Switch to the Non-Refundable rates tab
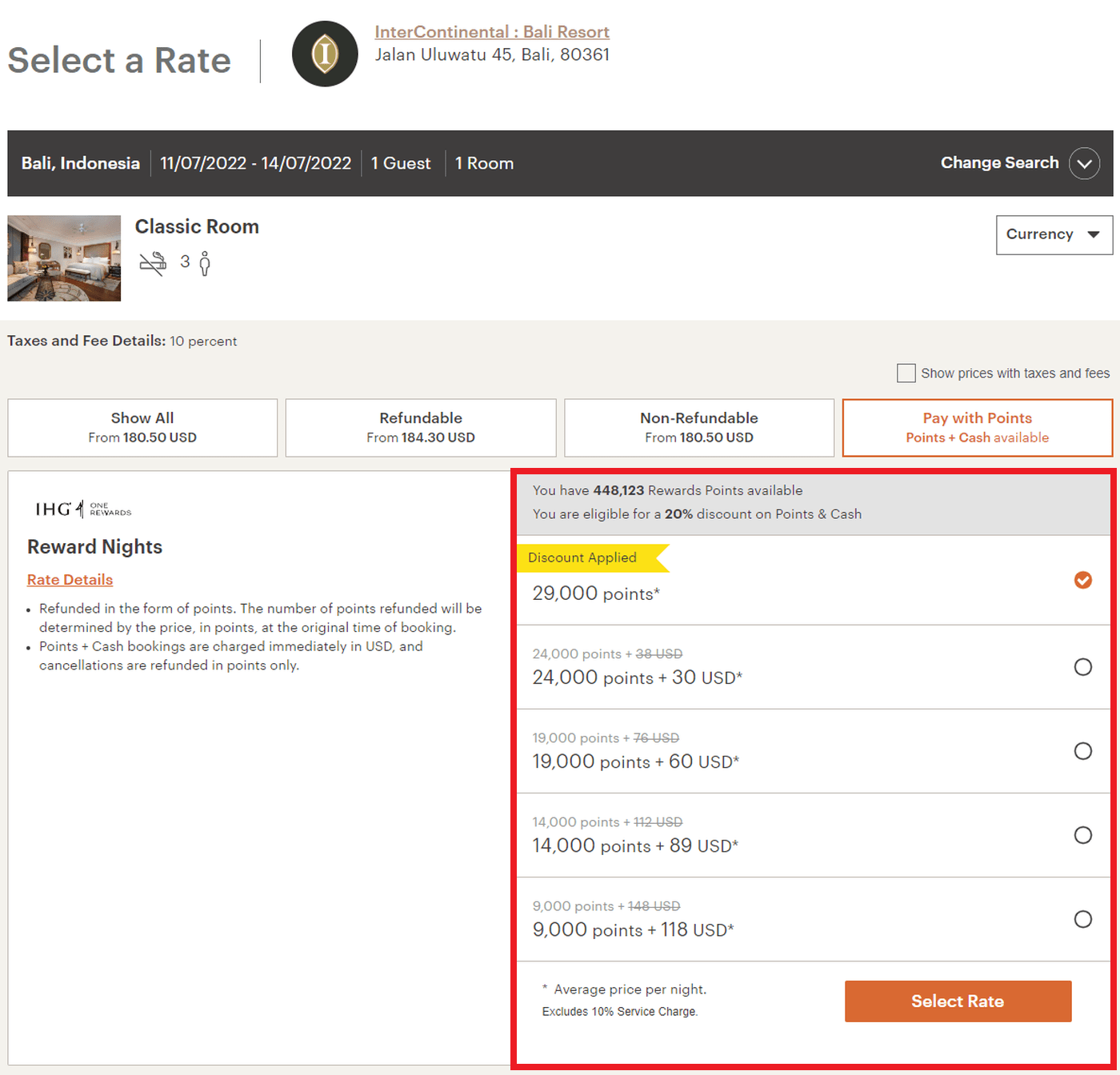Screen dimensions: 1120x1075 pyautogui.click(x=699, y=428)
